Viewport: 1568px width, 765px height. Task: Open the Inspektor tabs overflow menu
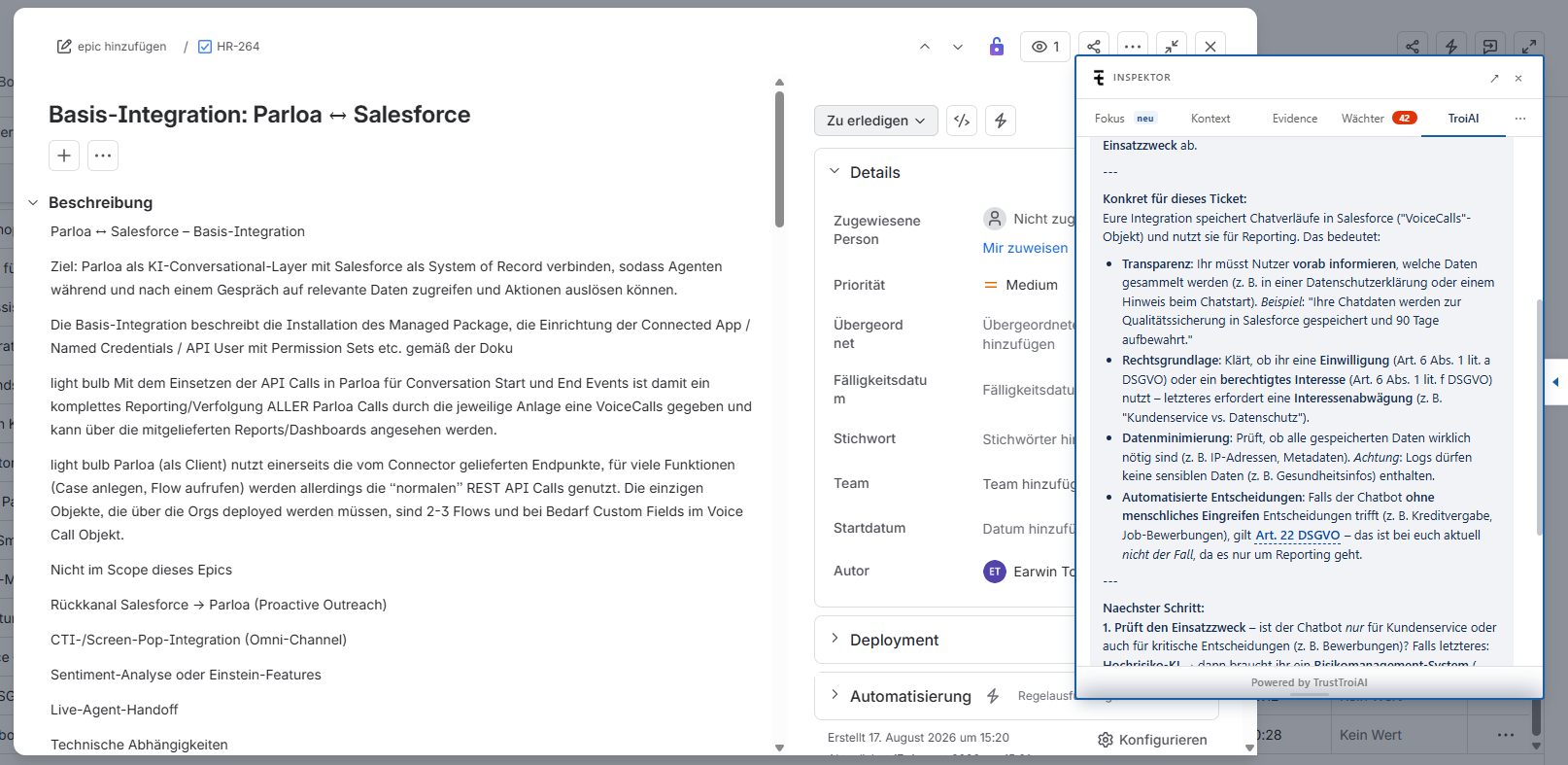(1520, 119)
